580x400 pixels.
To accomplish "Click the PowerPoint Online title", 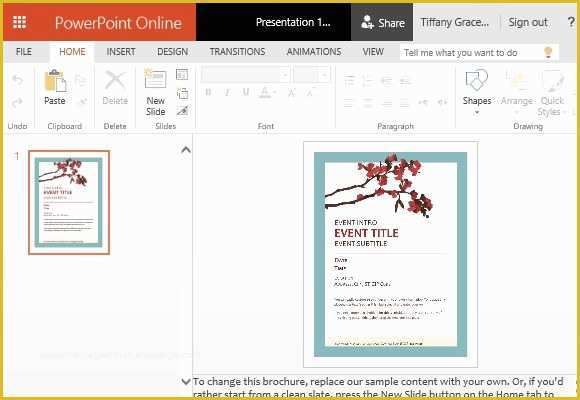I will (118, 23).
